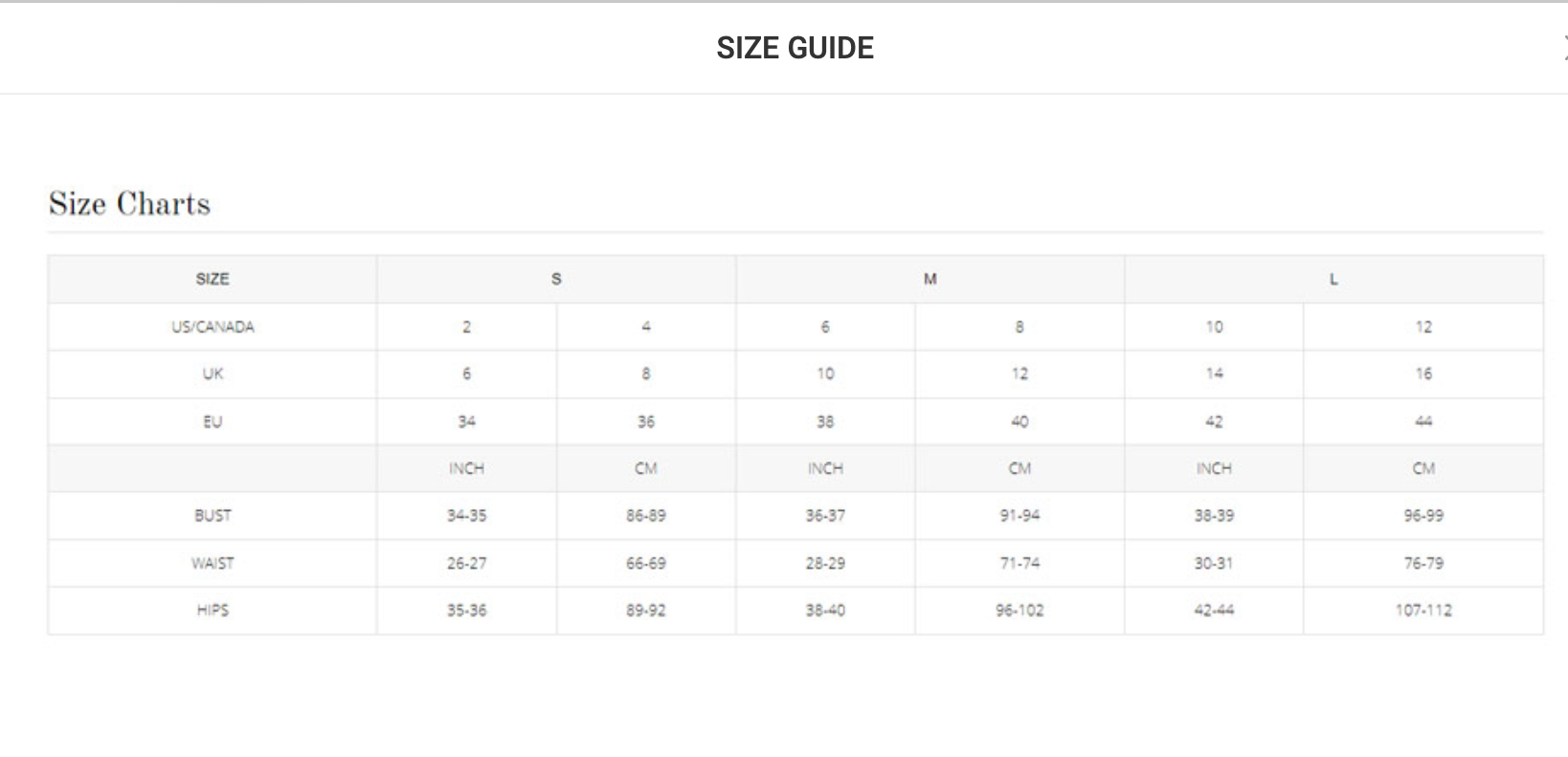Select the 28-29 waist measurement cell
The width and height of the screenshot is (1568, 757).
click(824, 563)
